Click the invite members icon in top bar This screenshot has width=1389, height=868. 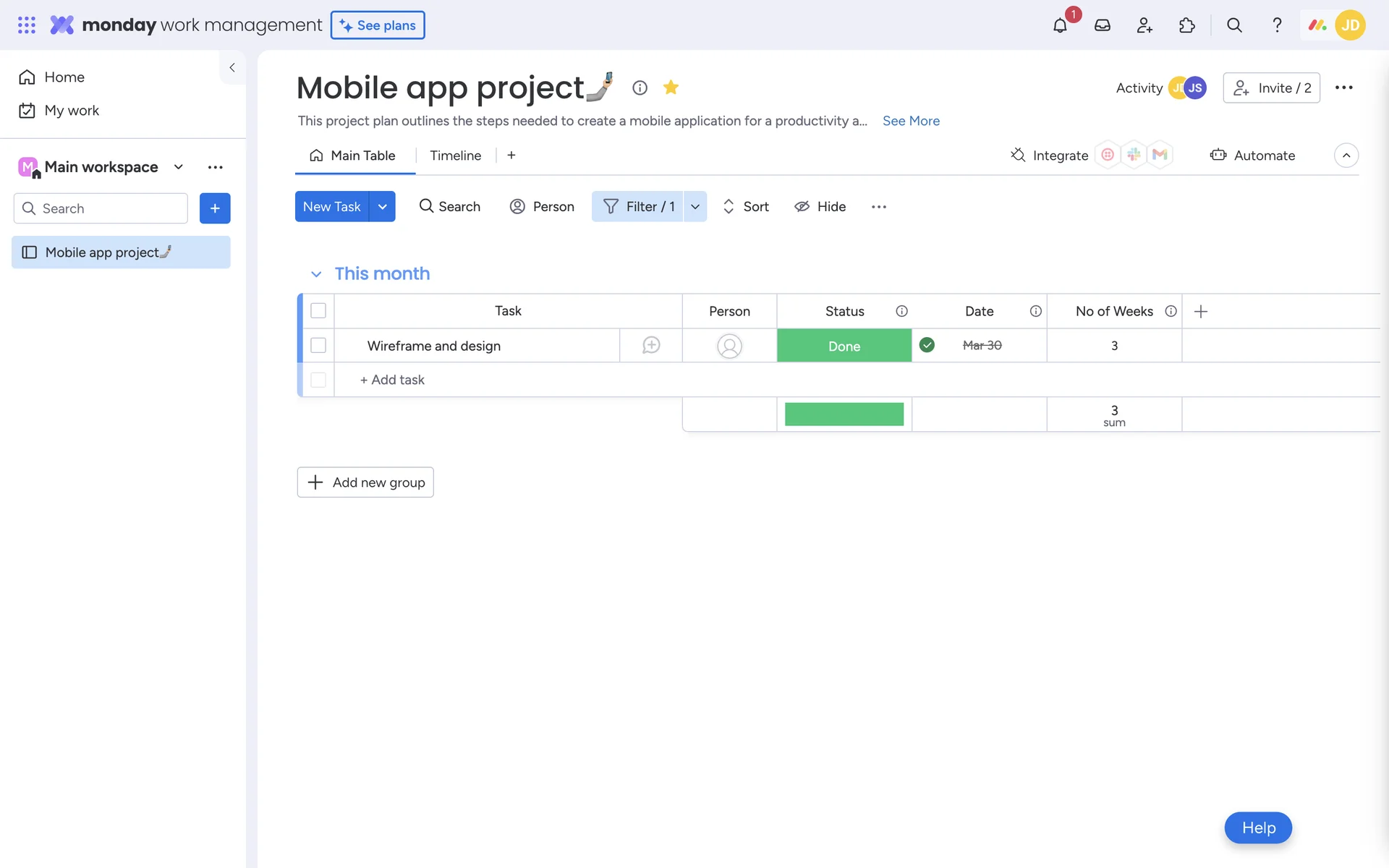(x=1144, y=25)
